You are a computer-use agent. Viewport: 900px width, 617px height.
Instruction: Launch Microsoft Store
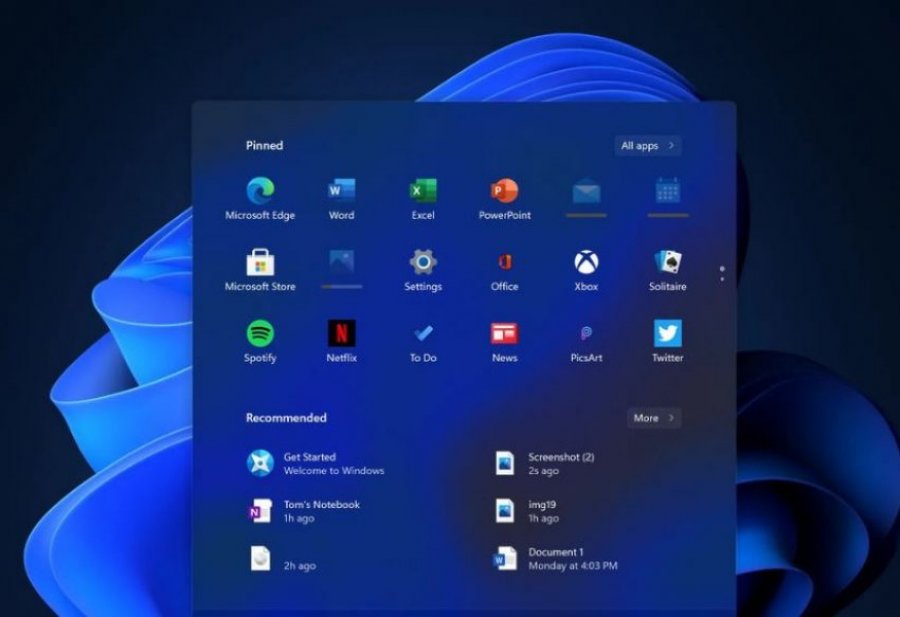click(x=260, y=270)
